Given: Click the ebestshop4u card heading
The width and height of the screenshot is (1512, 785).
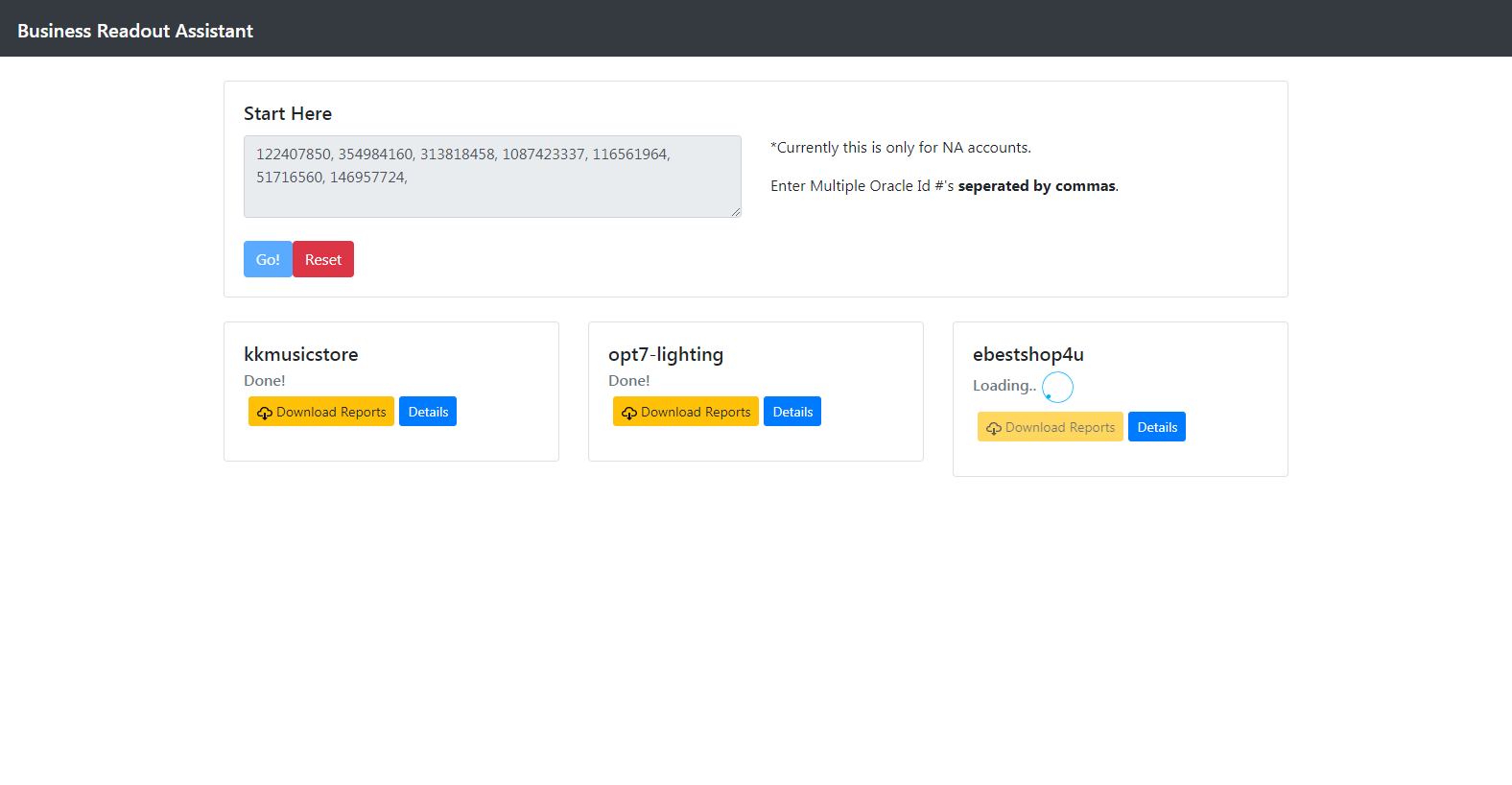Looking at the screenshot, I should click(x=1028, y=354).
